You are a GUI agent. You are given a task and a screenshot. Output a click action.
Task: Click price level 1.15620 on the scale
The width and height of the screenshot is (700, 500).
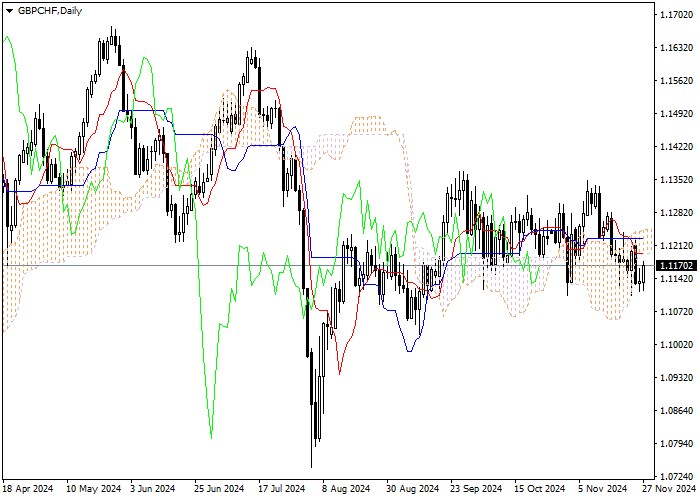pyautogui.click(x=676, y=81)
